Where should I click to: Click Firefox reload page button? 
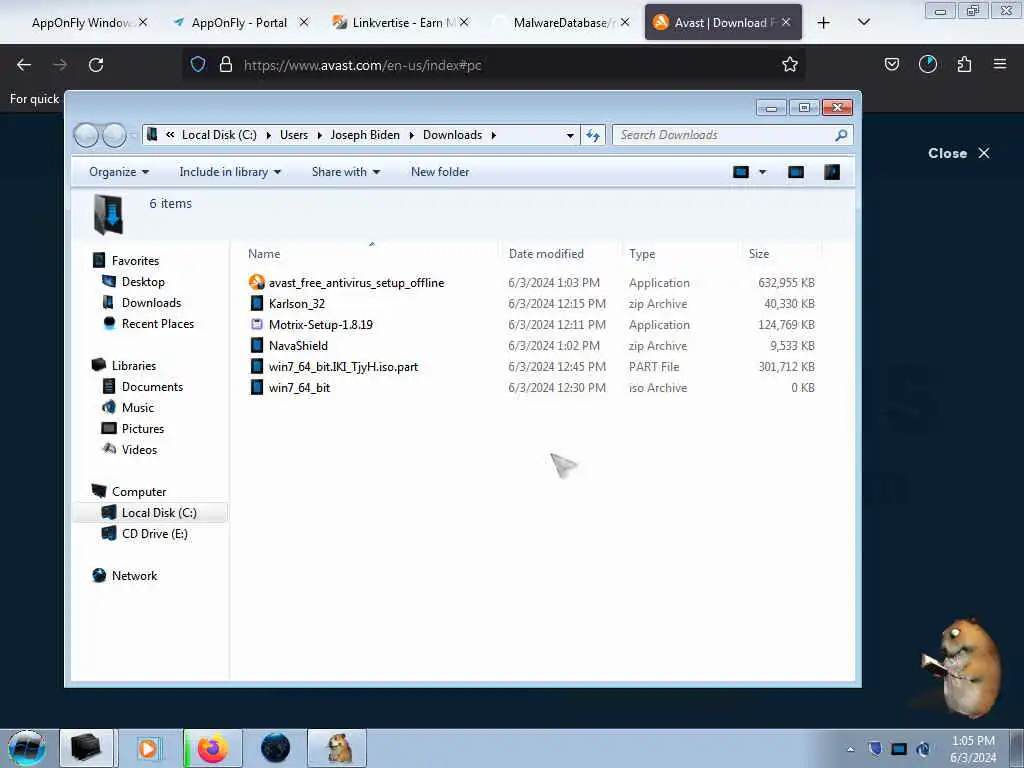(x=96, y=65)
